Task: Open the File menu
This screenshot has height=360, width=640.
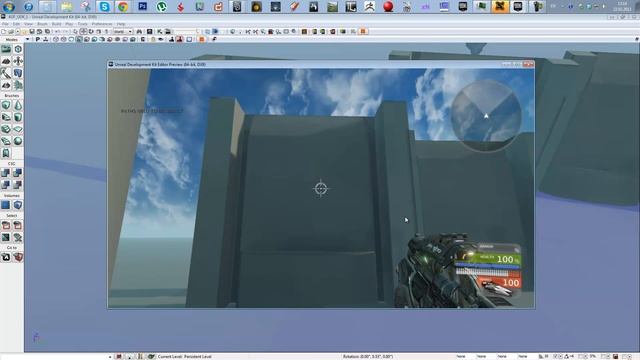Action: [5, 24]
